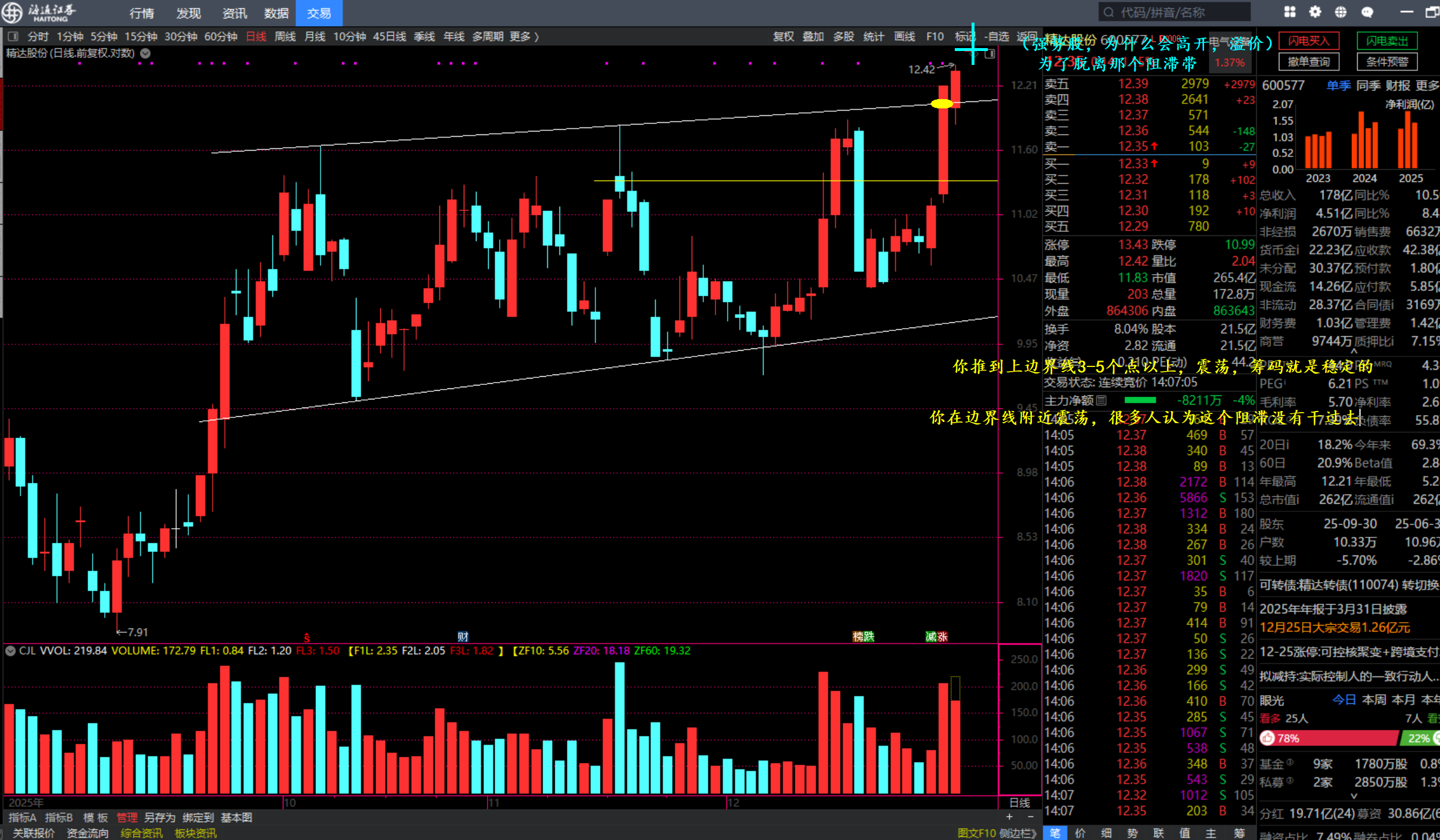Click the 条件预警 condition alert button
Viewport: 1440px width, 840px height.
[x=1386, y=61]
